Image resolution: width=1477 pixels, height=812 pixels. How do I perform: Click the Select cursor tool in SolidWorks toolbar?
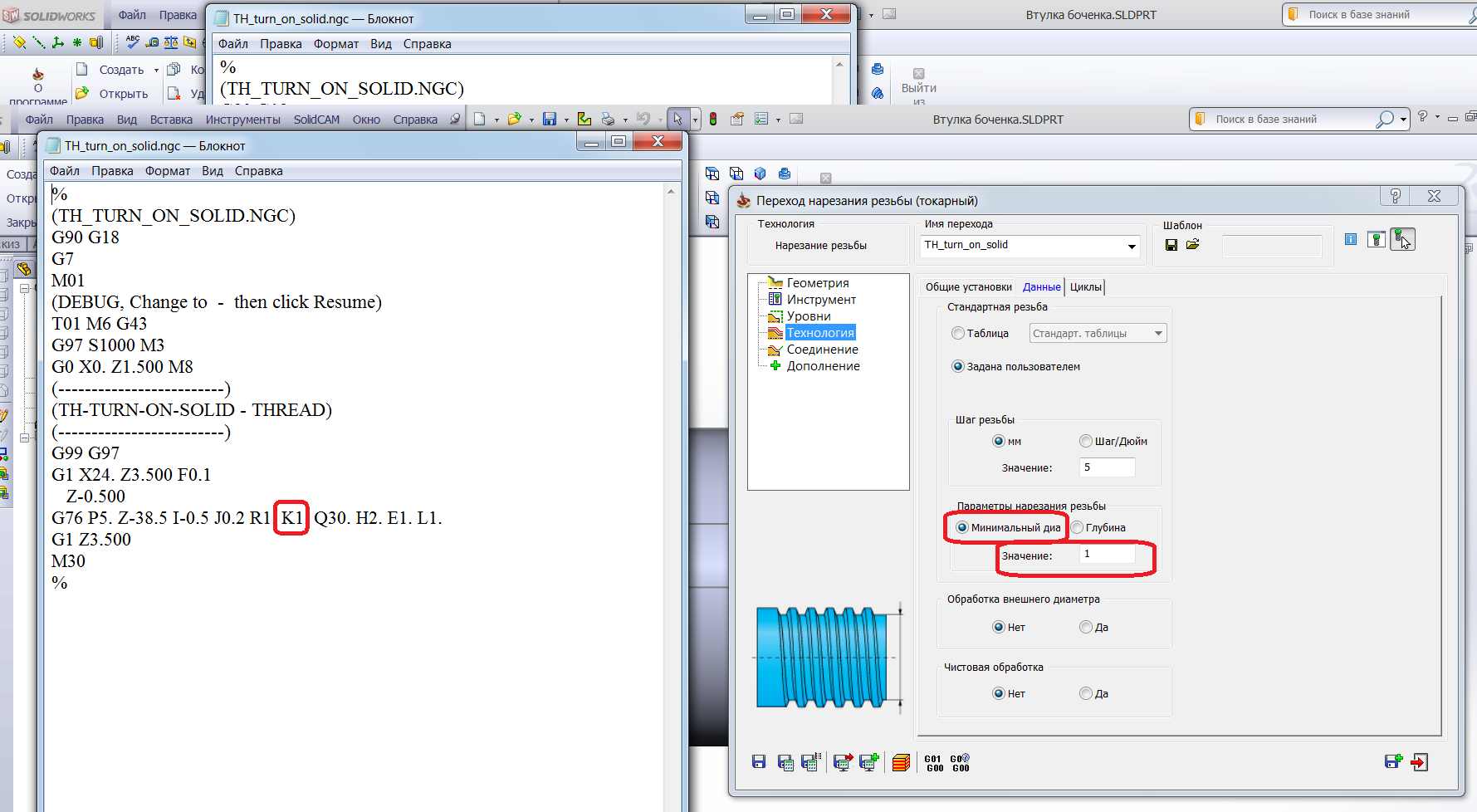[677, 119]
